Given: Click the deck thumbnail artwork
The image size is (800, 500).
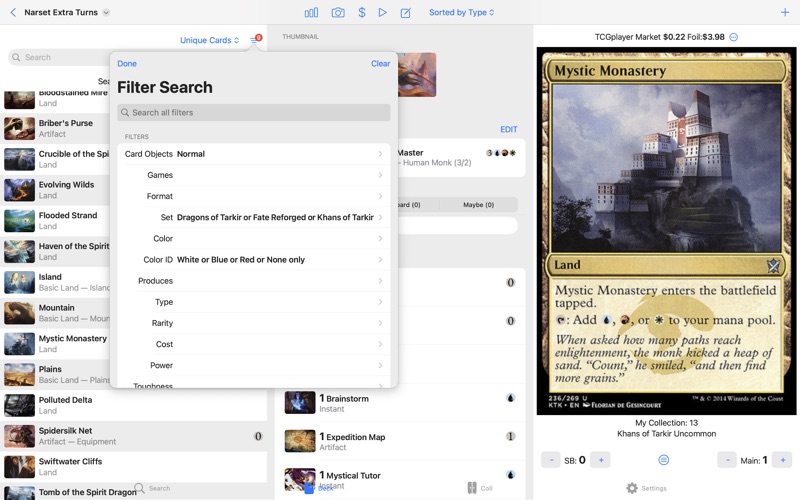Looking at the screenshot, I should click(x=417, y=74).
